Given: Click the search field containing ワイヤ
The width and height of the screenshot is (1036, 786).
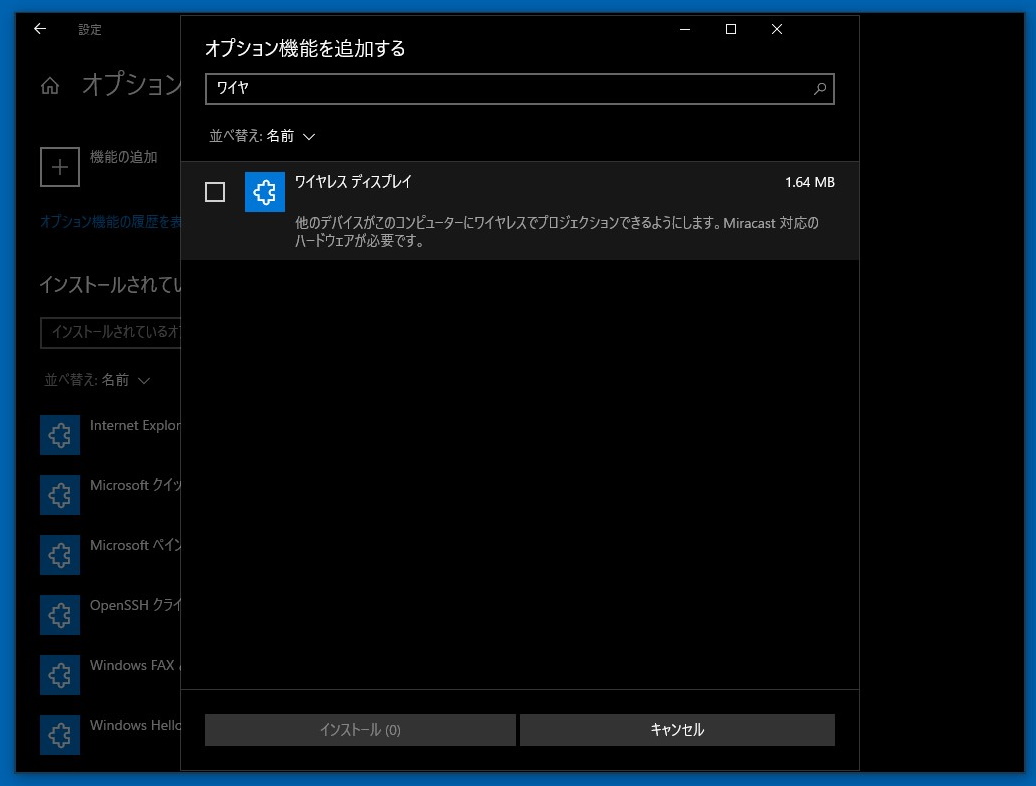Looking at the screenshot, I should click(x=500, y=89).
